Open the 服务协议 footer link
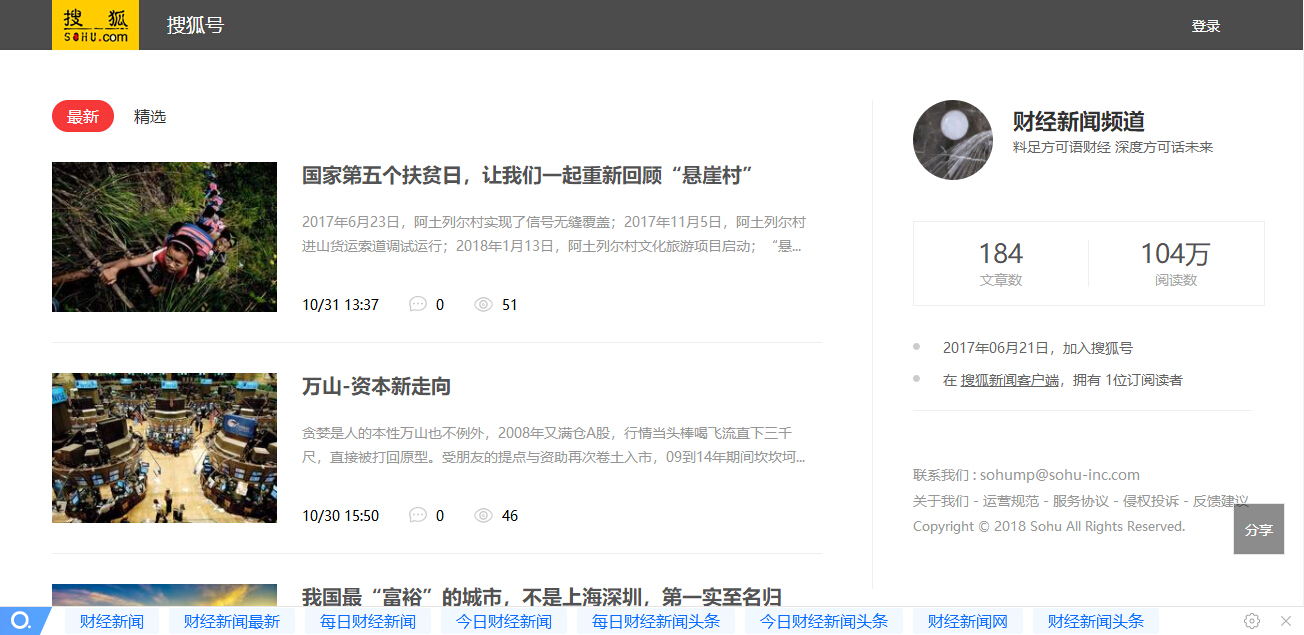This screenshot has height=635, width=1304. (x=1081, y=501)
